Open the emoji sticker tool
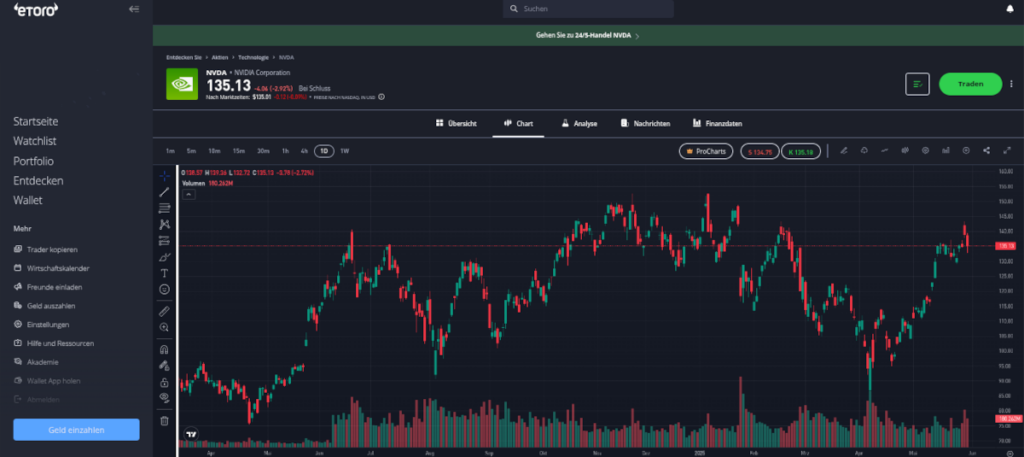Viewport: 1024px width, 457px height. (x=165, y=289)
